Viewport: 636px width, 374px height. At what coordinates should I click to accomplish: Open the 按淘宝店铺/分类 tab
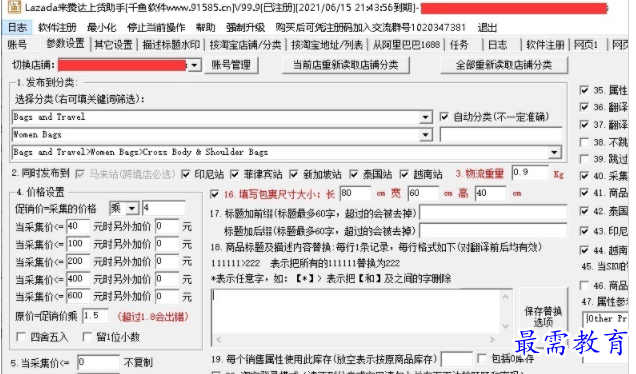(245, 45)
